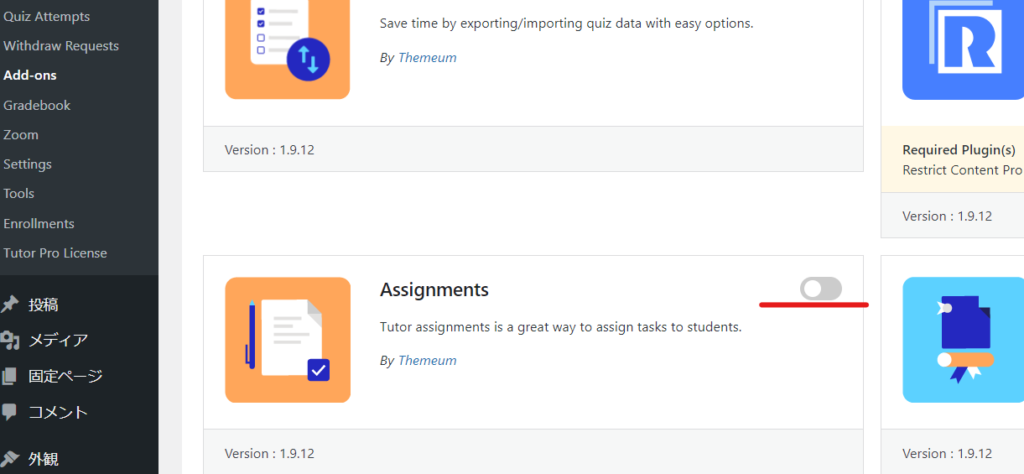Image resolution: width=1024 pixels, height=474 pixels.
Task: Open Quiz Attempts in the sidebar
Action: click(x=46, y=17)
